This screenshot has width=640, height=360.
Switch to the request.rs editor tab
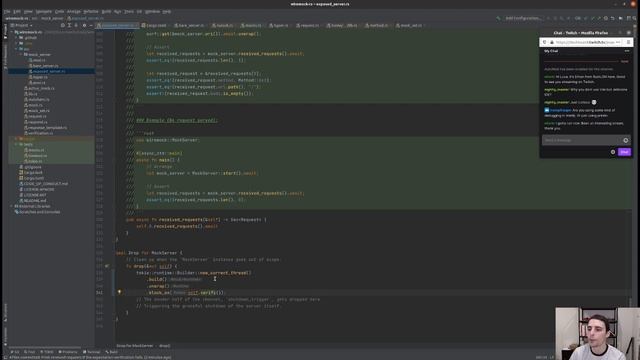pyautogui.click(x=309, y=25)
